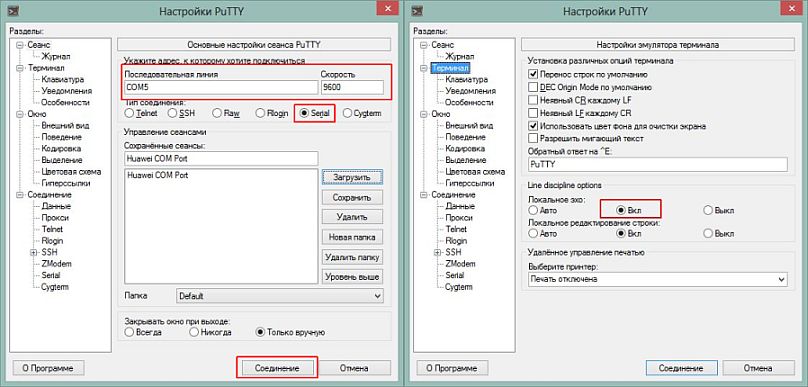Viewport: 808px width, 387px height.
Task: Collapse 'Соединение' tree node in right window
Action: pyautogui.click(x=424, y=195)
